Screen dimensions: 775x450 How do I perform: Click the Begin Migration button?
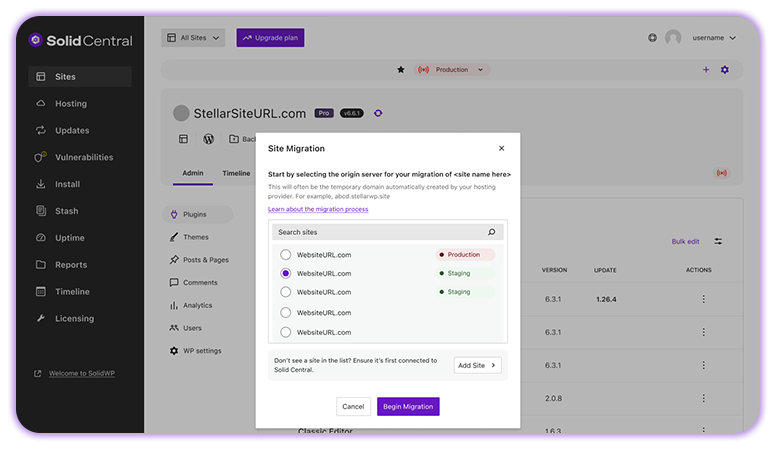(408, 406)
